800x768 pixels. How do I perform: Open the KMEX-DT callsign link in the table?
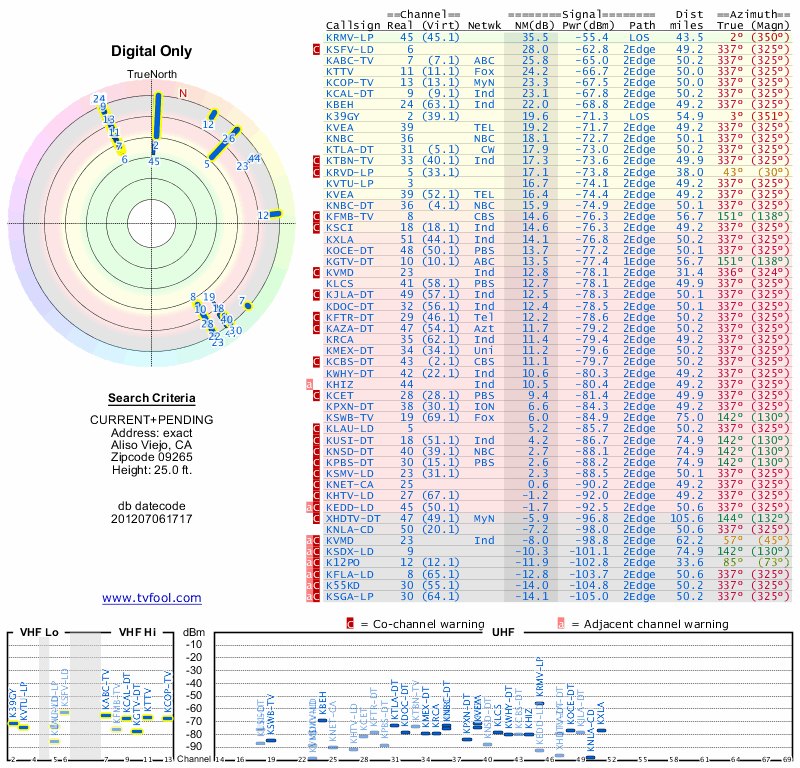(x=349, y=351)
